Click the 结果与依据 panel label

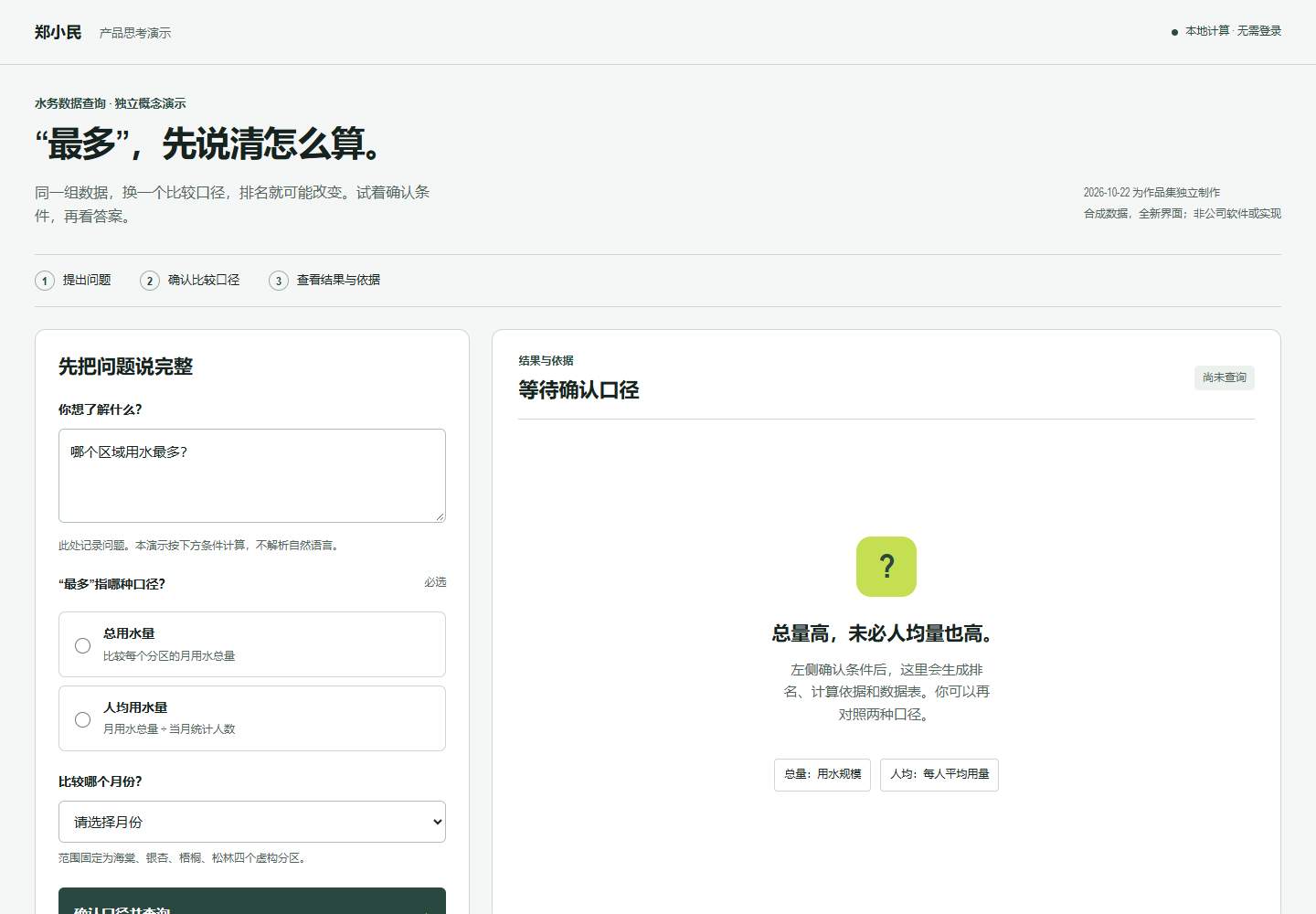547,361
